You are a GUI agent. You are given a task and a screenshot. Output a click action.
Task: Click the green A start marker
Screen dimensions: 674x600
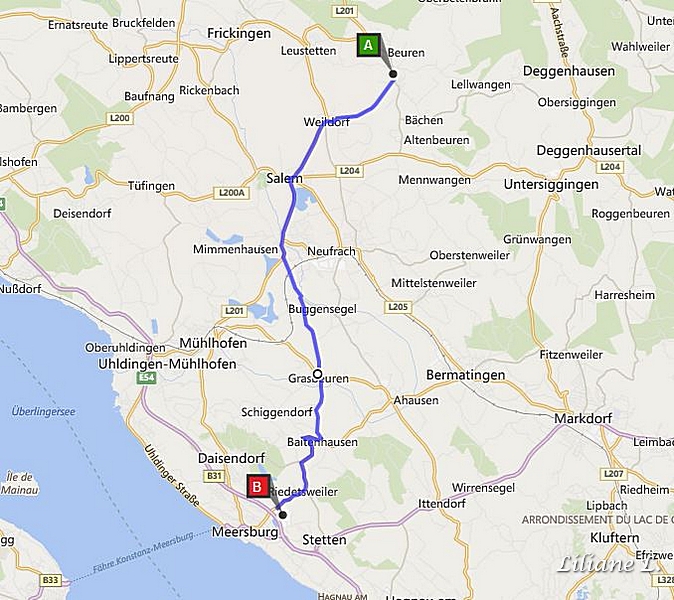point(368,45)
